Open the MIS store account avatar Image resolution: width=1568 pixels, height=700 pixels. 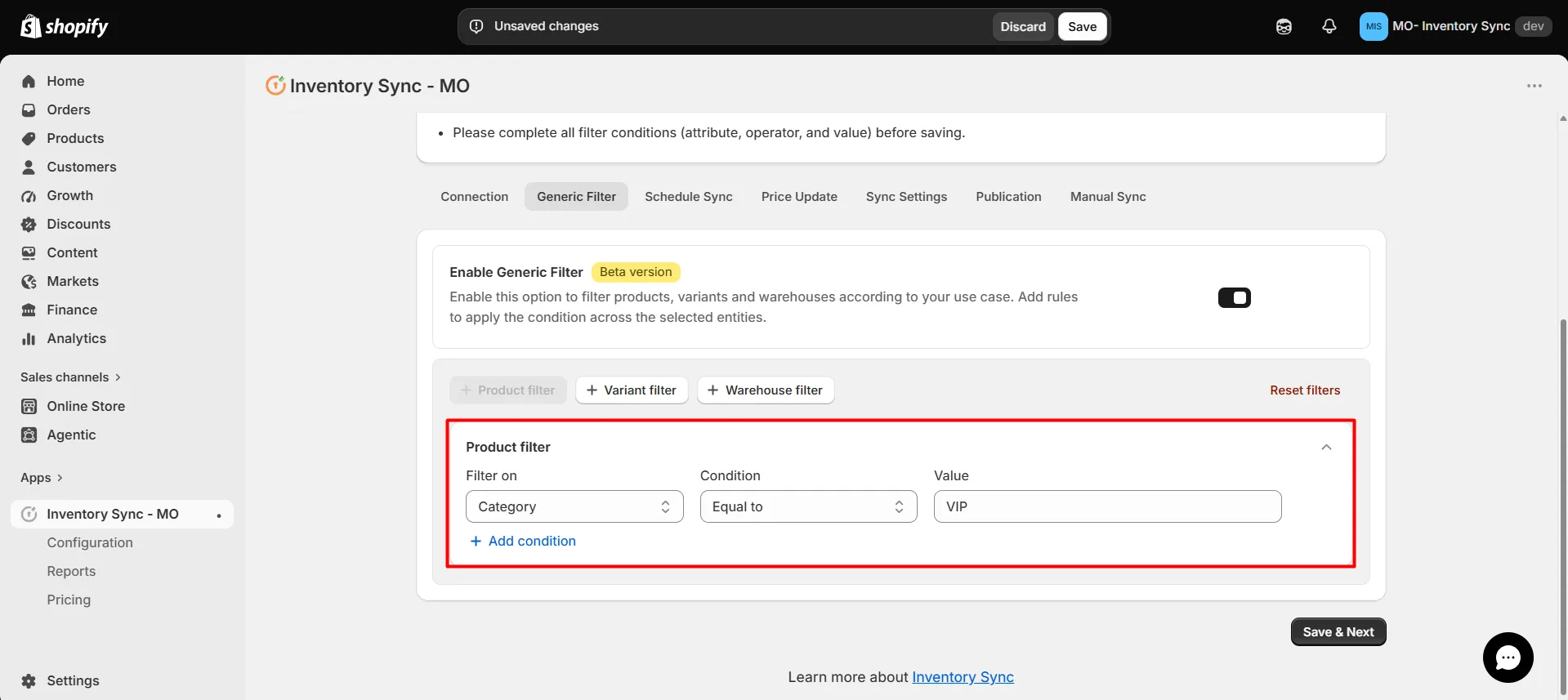pyautogui.click(x=1374, y=26)
